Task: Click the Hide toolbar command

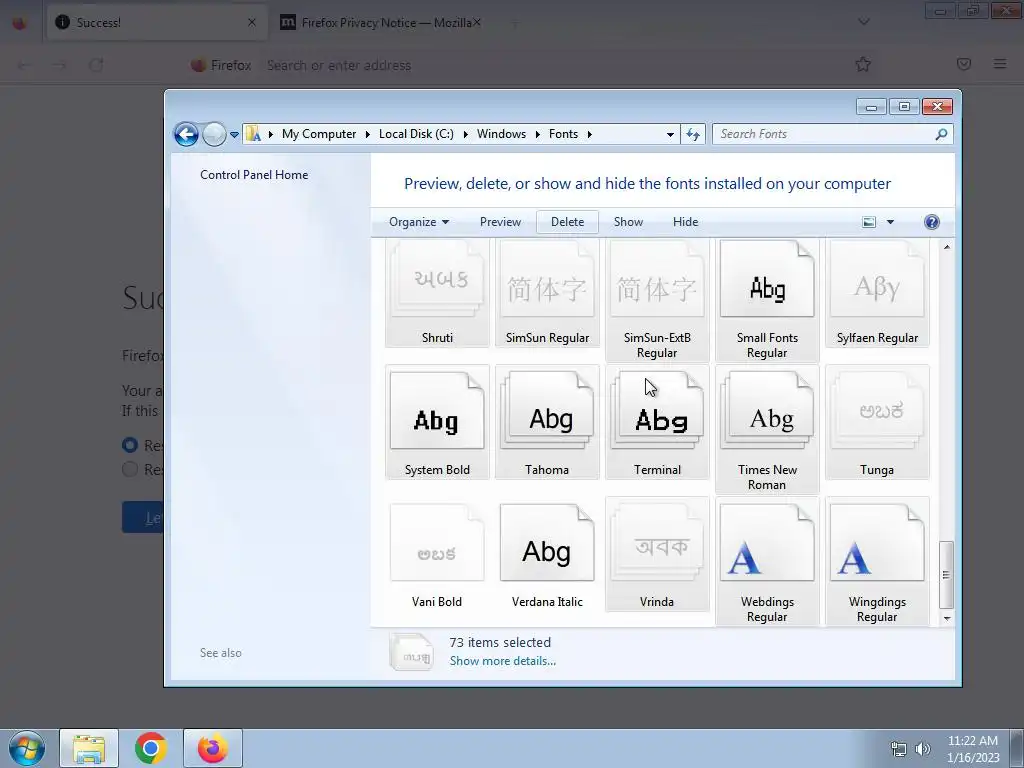Action: click(686, 222)
